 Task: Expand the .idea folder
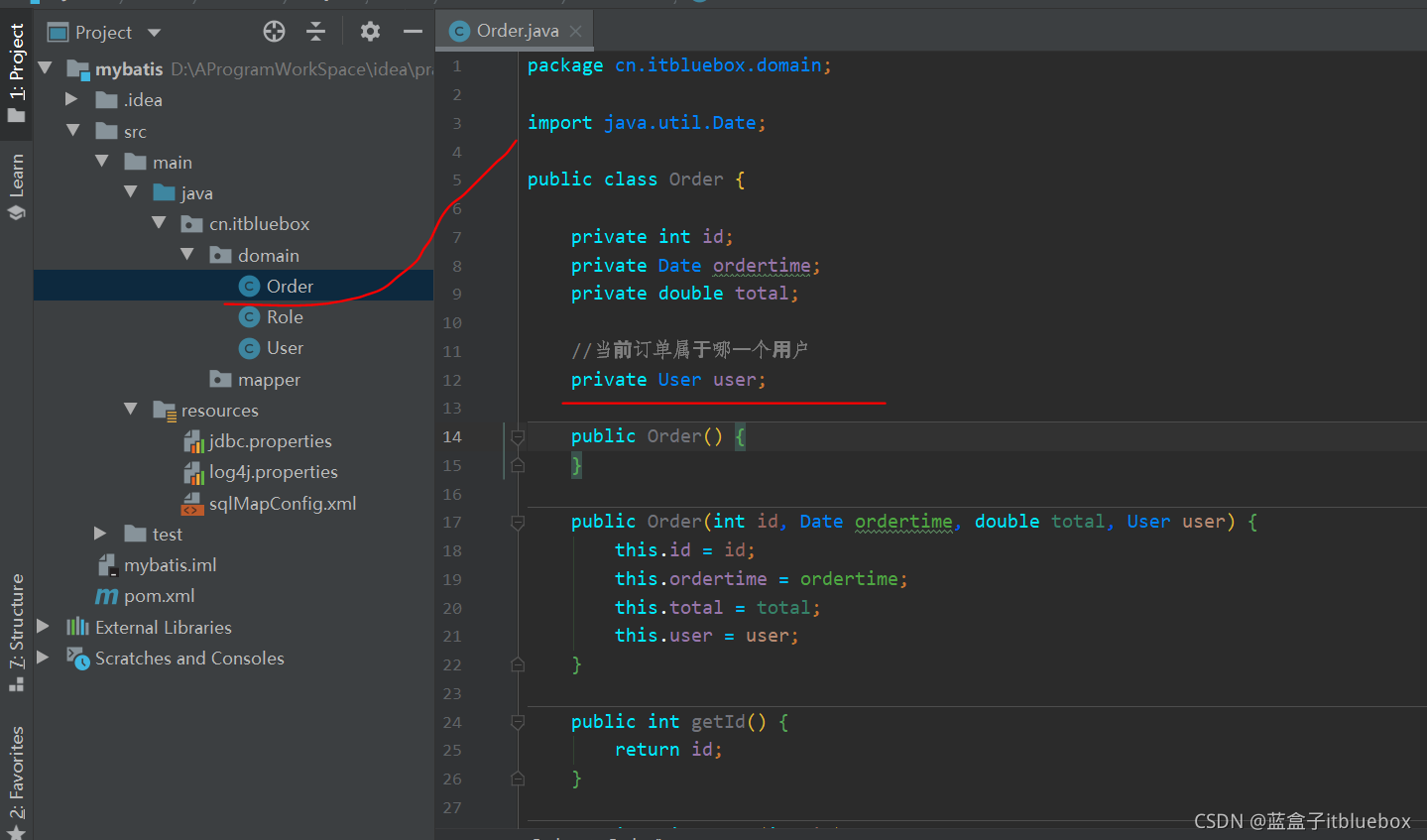pos(71,99)
